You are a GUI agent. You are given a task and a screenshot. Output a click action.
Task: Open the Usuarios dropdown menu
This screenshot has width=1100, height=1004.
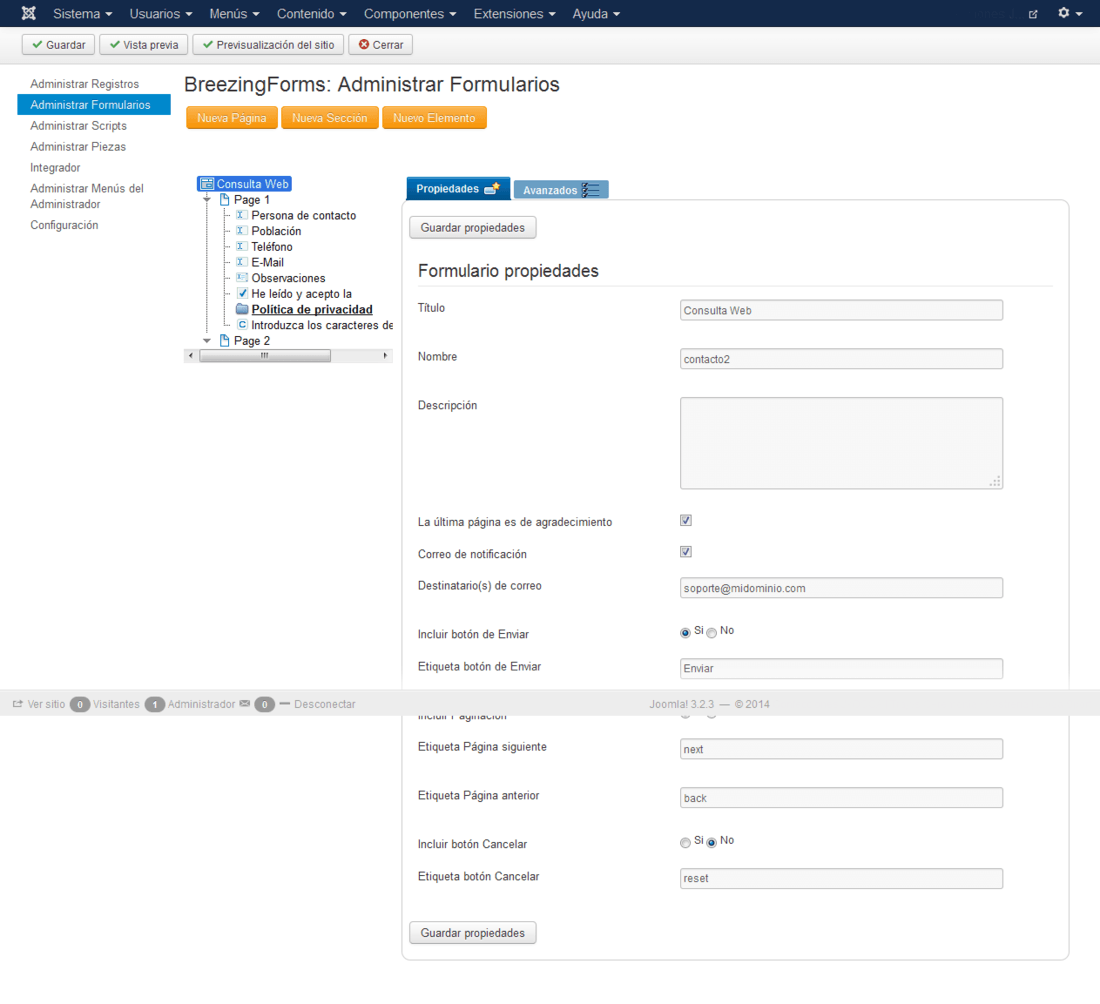pyautogui.click(x=161, y=13)
